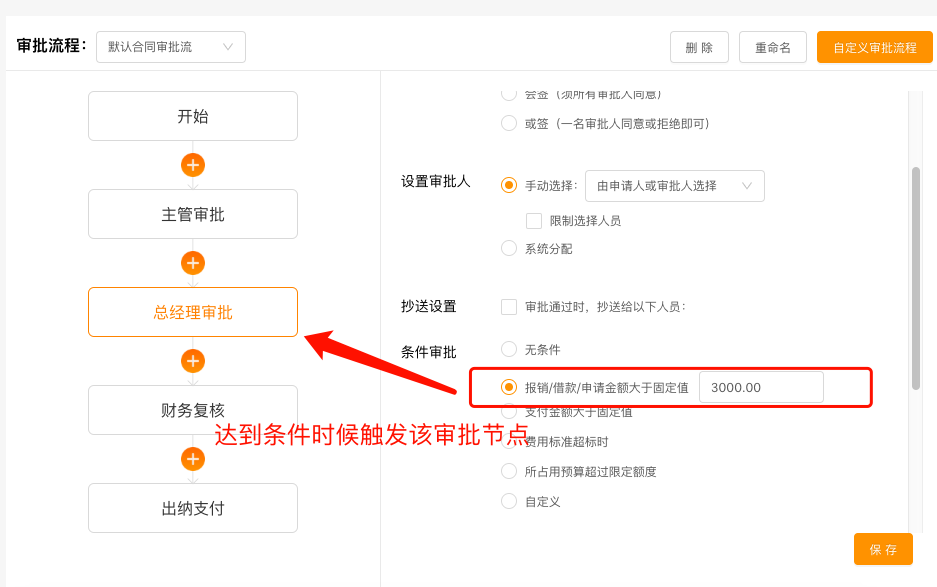This screenshot has height=587, width=937.
Task: Expand the 由申请人或审批人选择 dropdown
Action: click(675, 186)
